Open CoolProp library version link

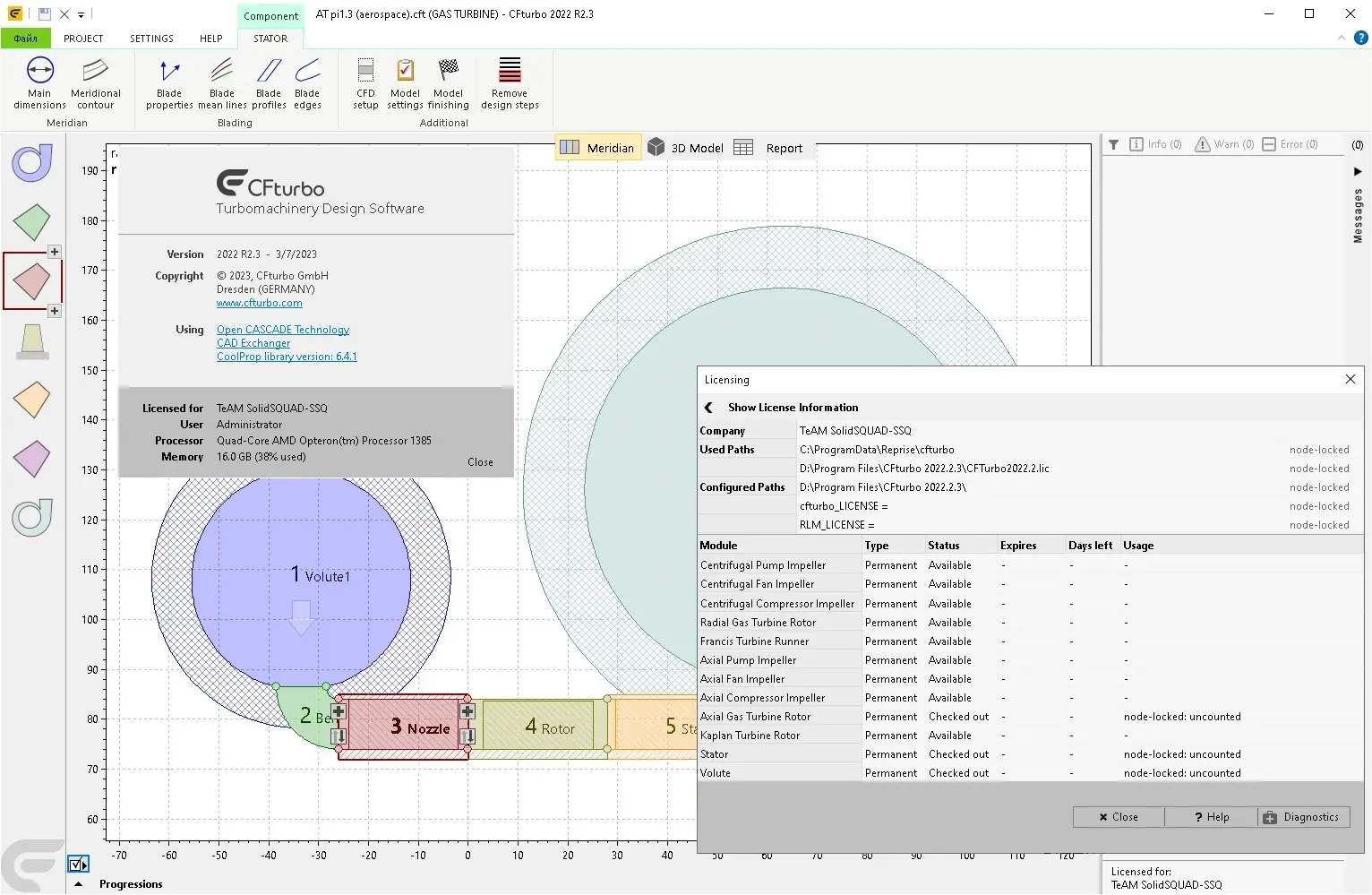[287, 357]
